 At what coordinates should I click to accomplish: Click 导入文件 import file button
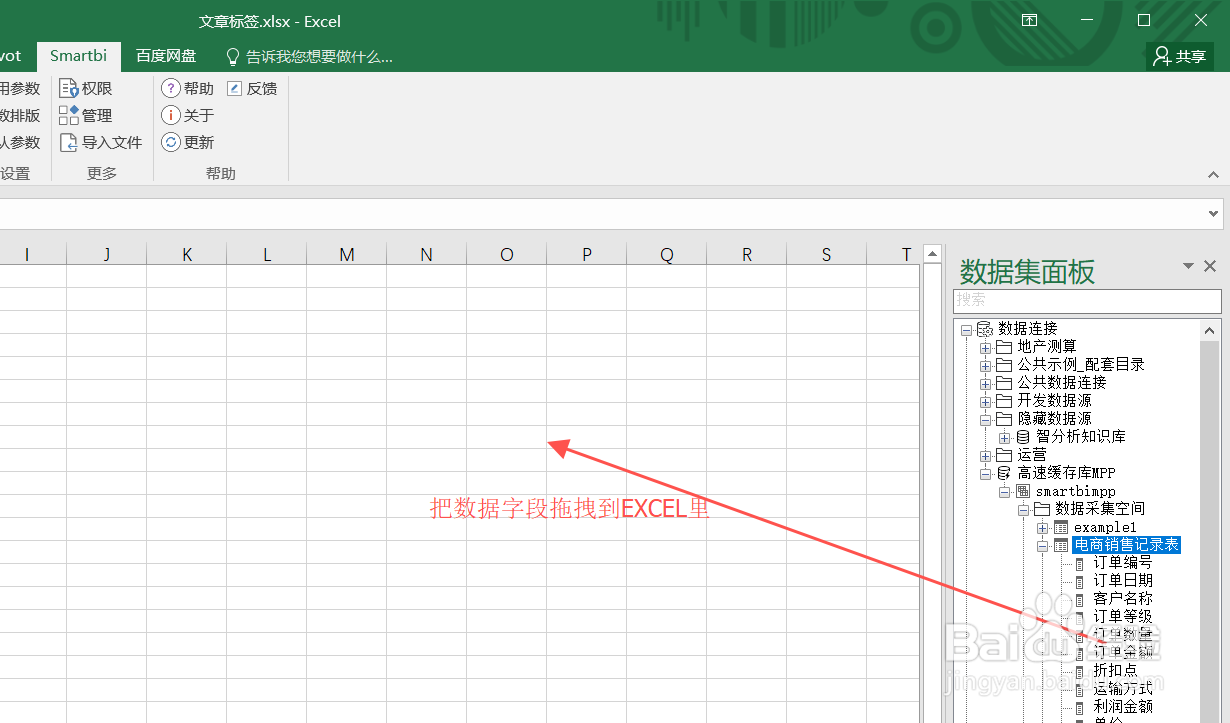[101, 143]
